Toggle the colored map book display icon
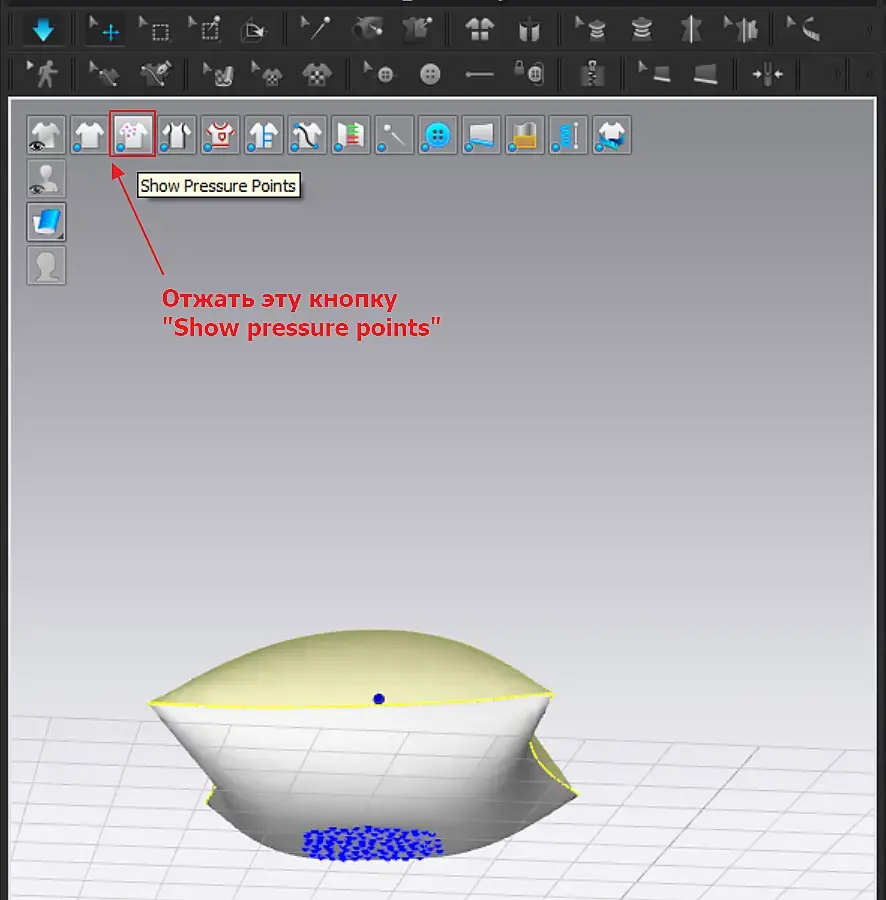The image size is (886, 900). click(351, 135)
